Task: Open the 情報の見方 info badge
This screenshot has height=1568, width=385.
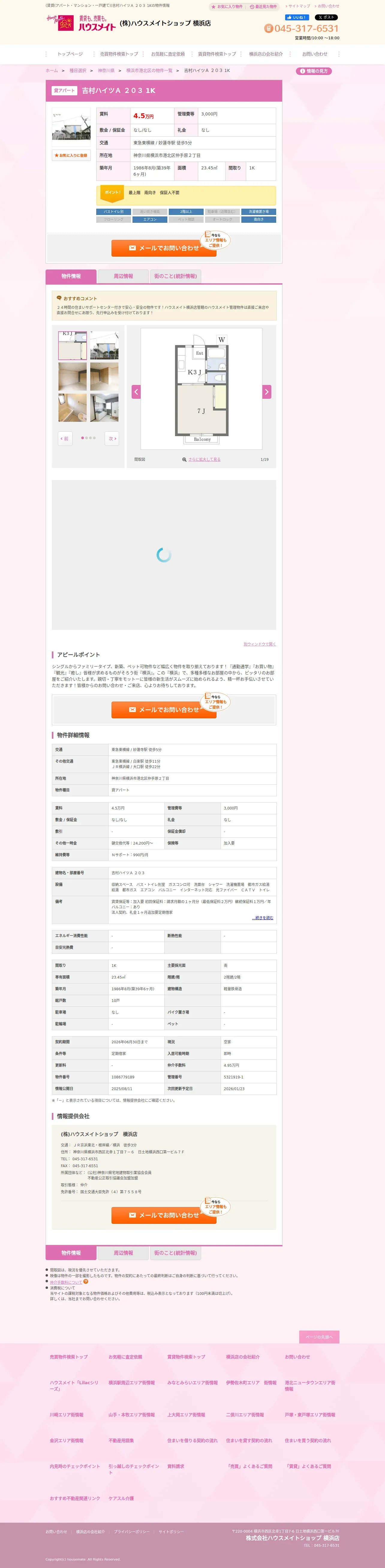Action: [x=314, y=71]
